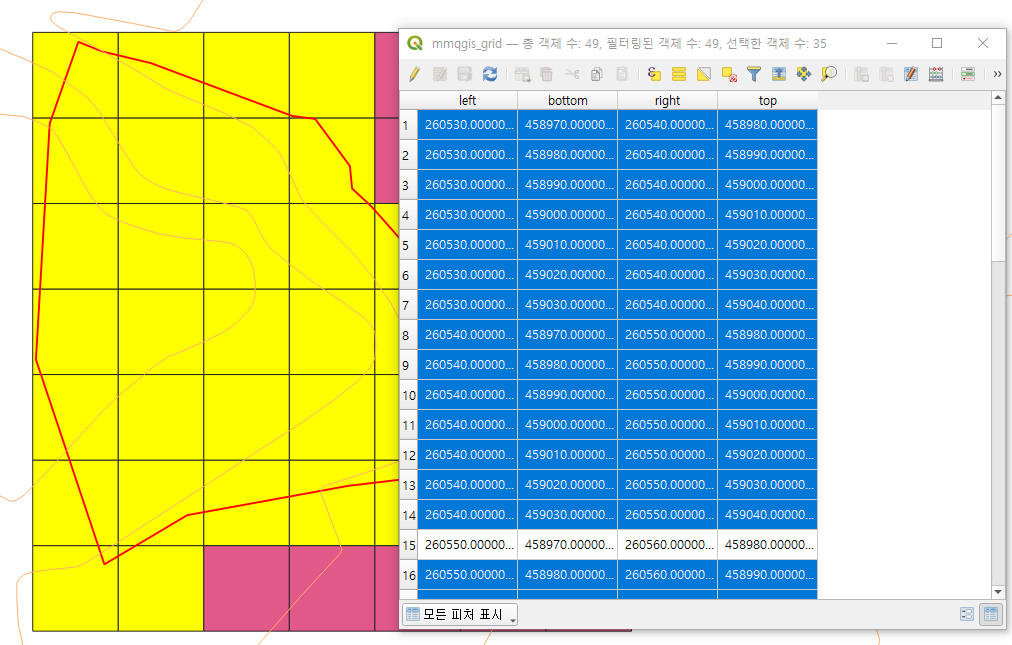Click the delete selected features trash icon

(547, 74)
